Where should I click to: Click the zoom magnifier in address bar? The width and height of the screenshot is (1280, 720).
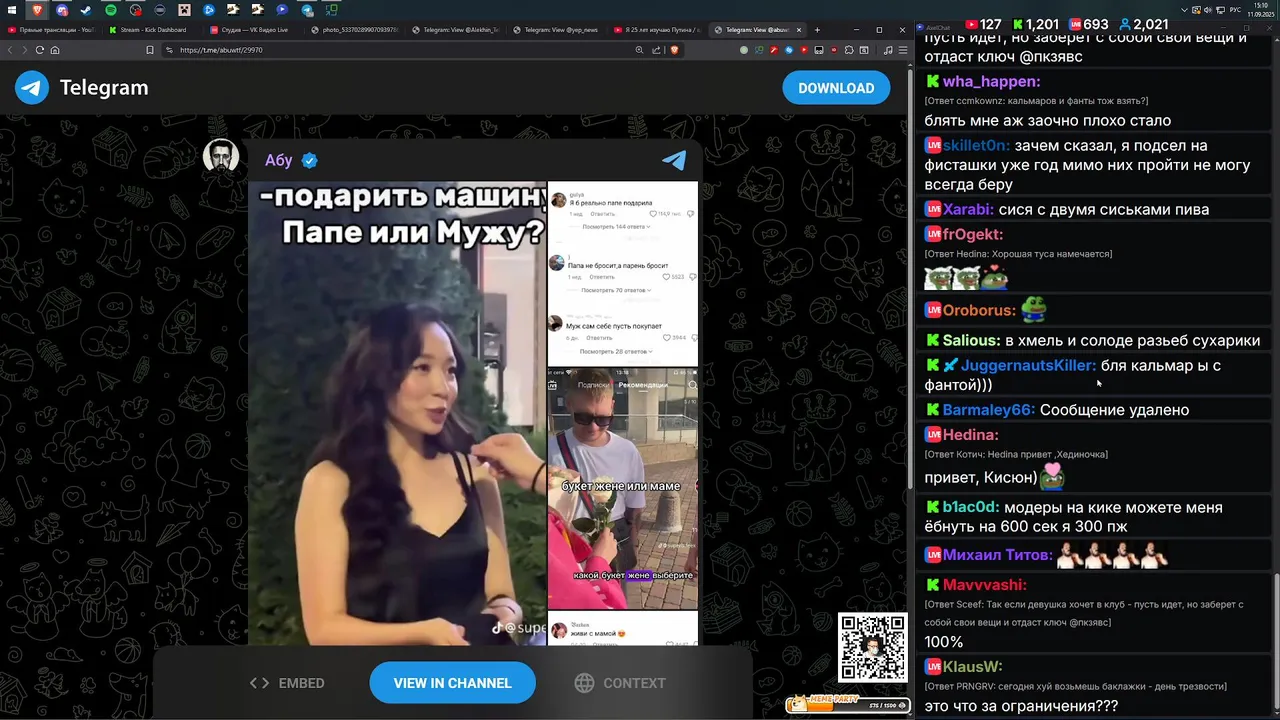coord(639,50)
